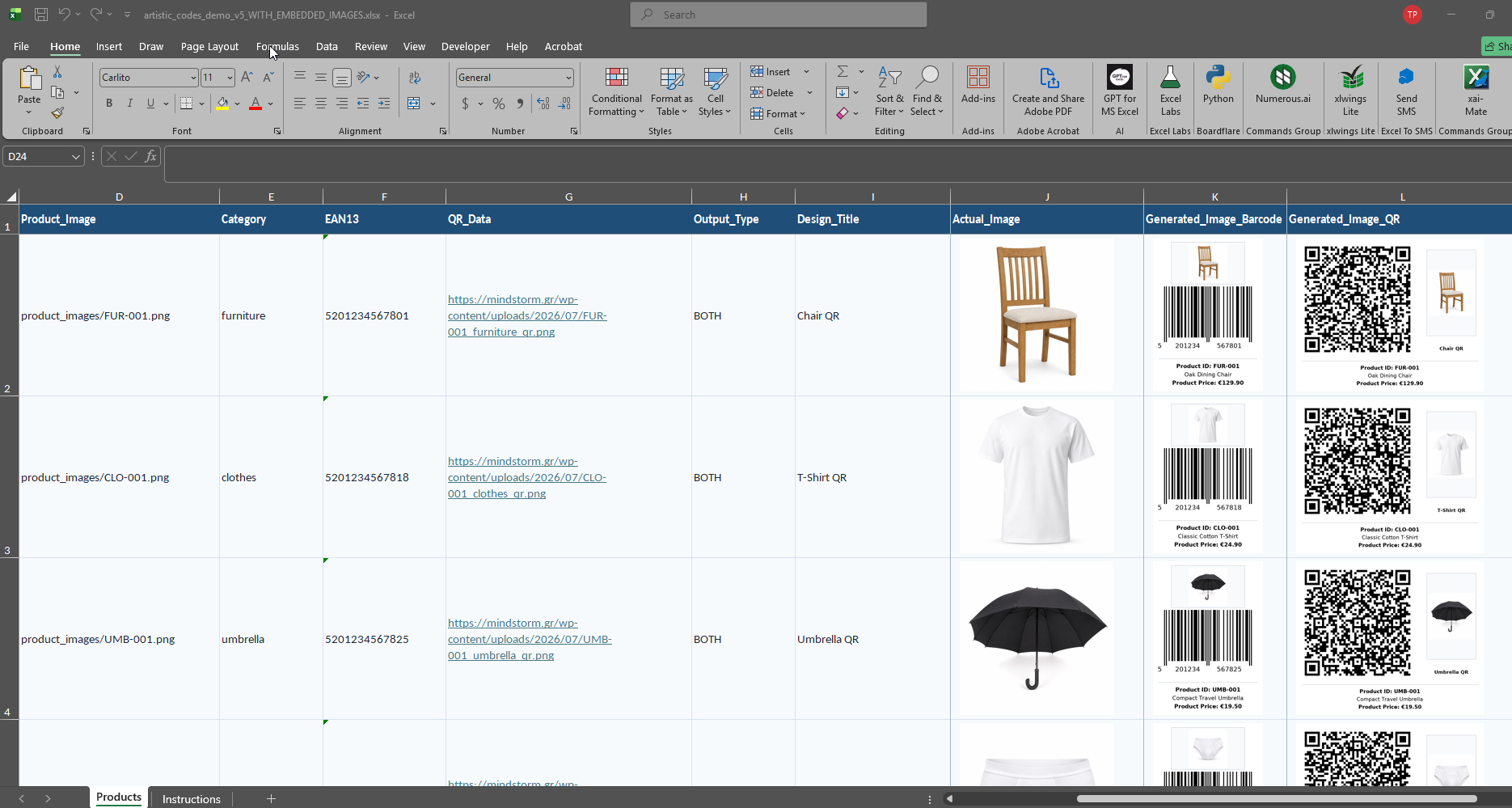Image resolution: width=1512 pixels, height=808 pixels.
Task: Toggle Align Right
Action: 342,104
